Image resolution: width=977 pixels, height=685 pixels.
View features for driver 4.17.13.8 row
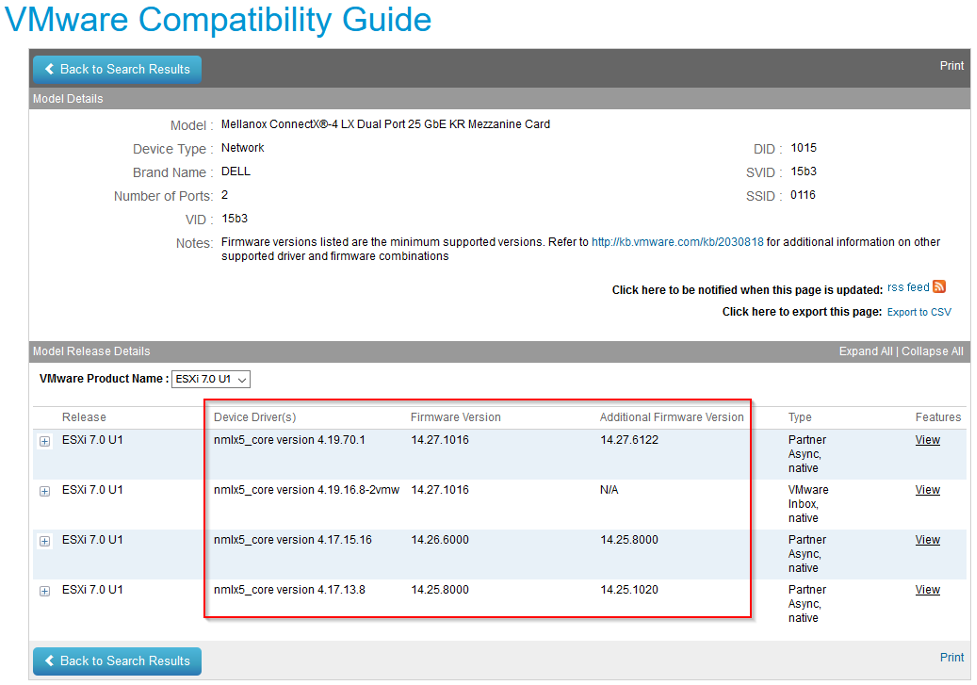pos(927,590)
